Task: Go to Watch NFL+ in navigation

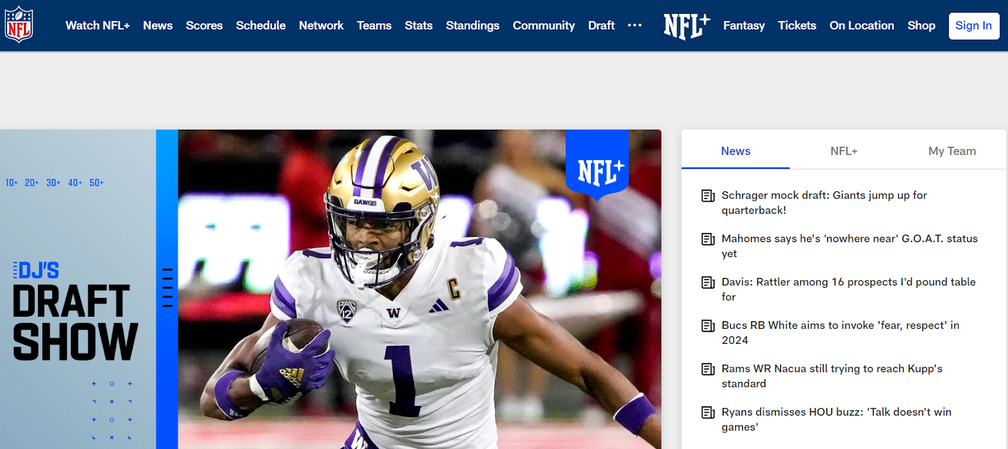Action: pos(97,25)
